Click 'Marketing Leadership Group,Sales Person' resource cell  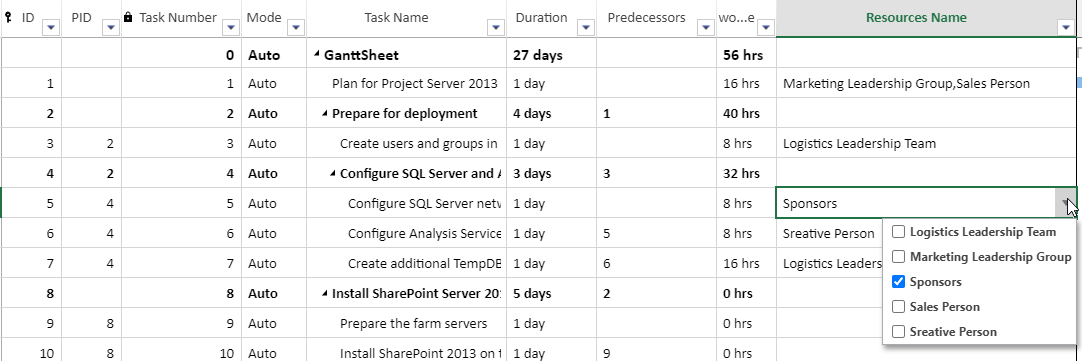tap(926, 84)
